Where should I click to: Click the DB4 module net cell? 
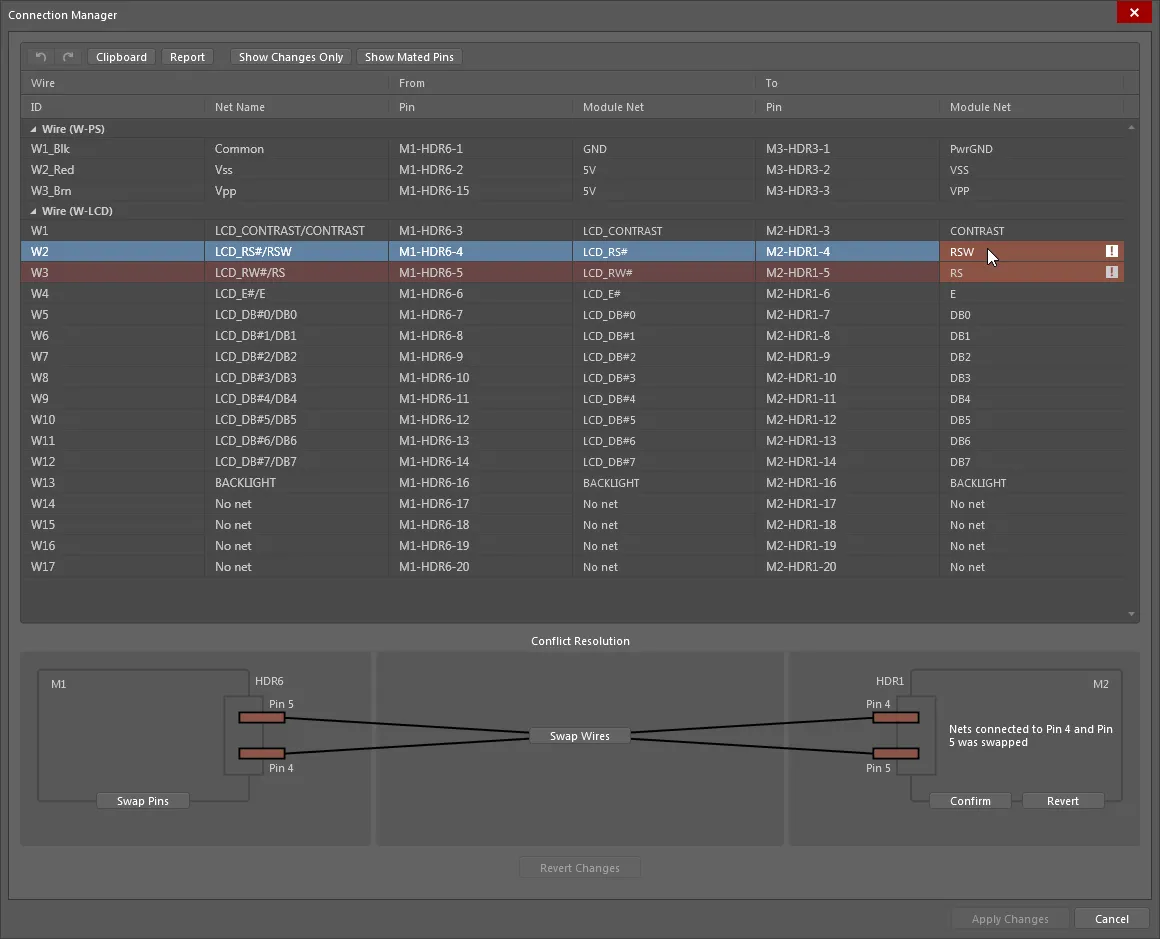[1031, 399]
